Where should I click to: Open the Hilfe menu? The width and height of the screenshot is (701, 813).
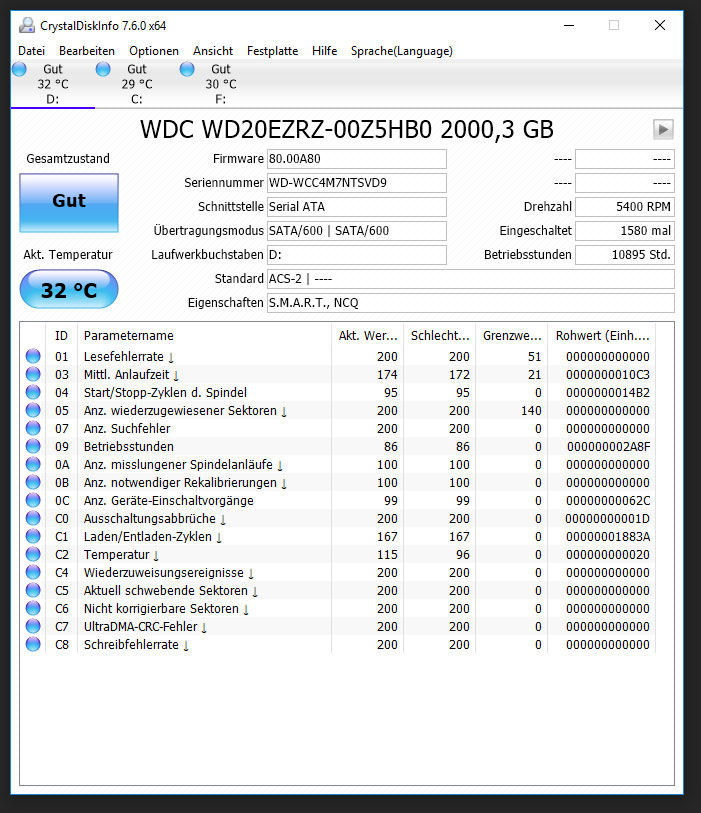coord(325,51)
